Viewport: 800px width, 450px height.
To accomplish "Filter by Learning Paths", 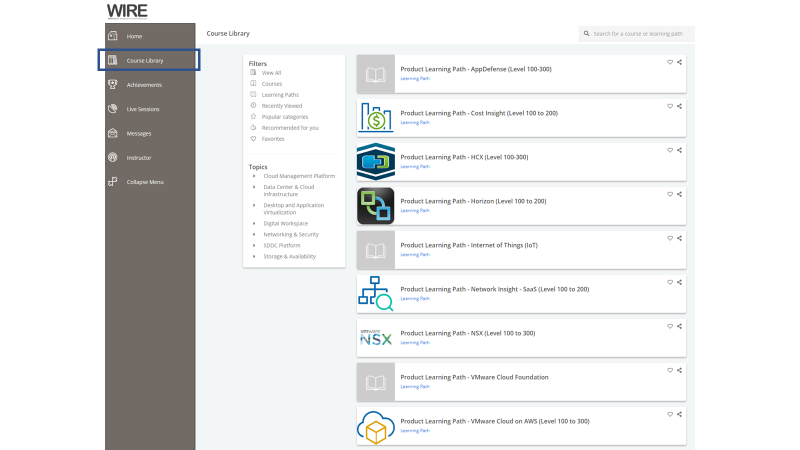I will [280, 95].
